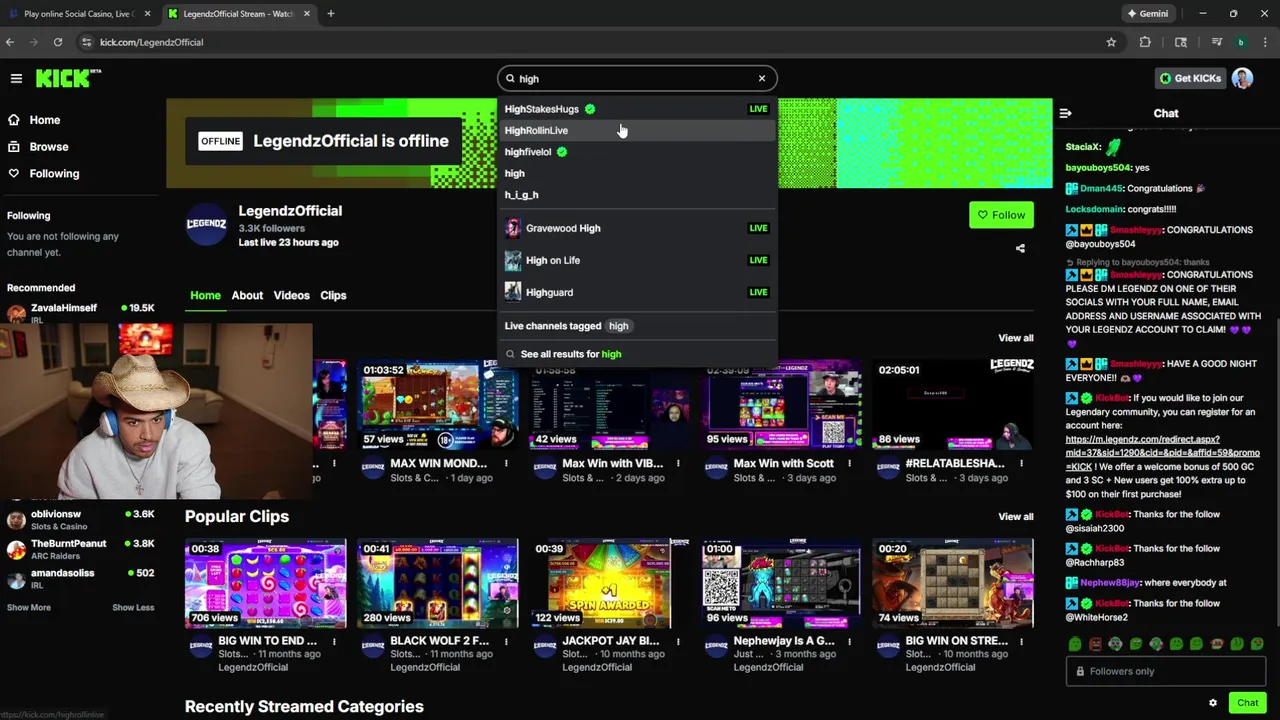
Task: Follow LegendzOfficial channel
Action: click(x=1001, y=215)
